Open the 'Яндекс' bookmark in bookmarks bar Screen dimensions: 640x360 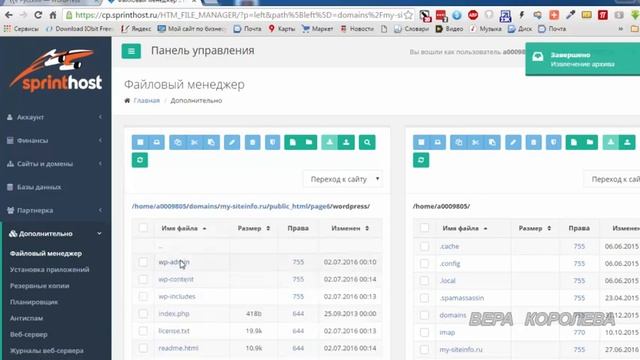point(137,29)
